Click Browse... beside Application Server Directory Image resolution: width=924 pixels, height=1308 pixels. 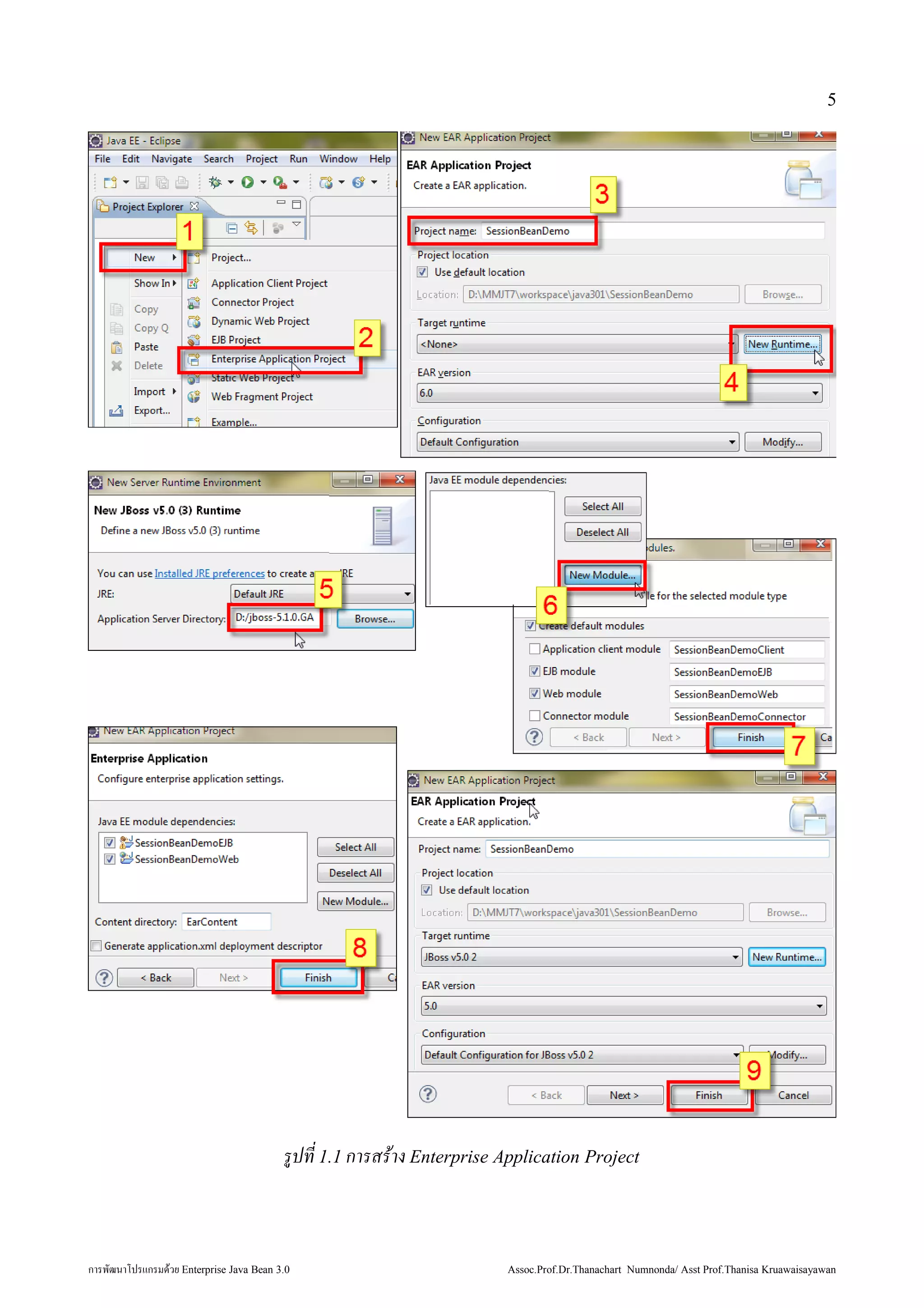374,619
